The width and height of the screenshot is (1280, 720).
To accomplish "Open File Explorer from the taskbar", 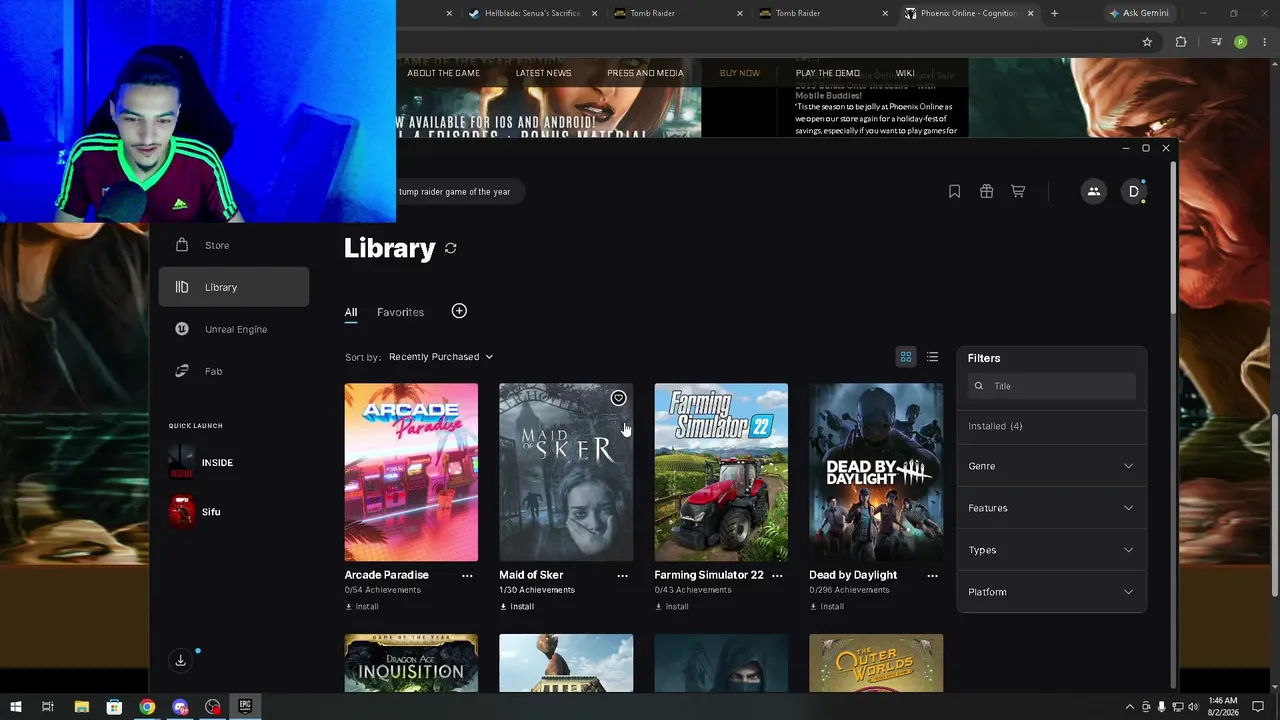I will click(x=82, y=707).
